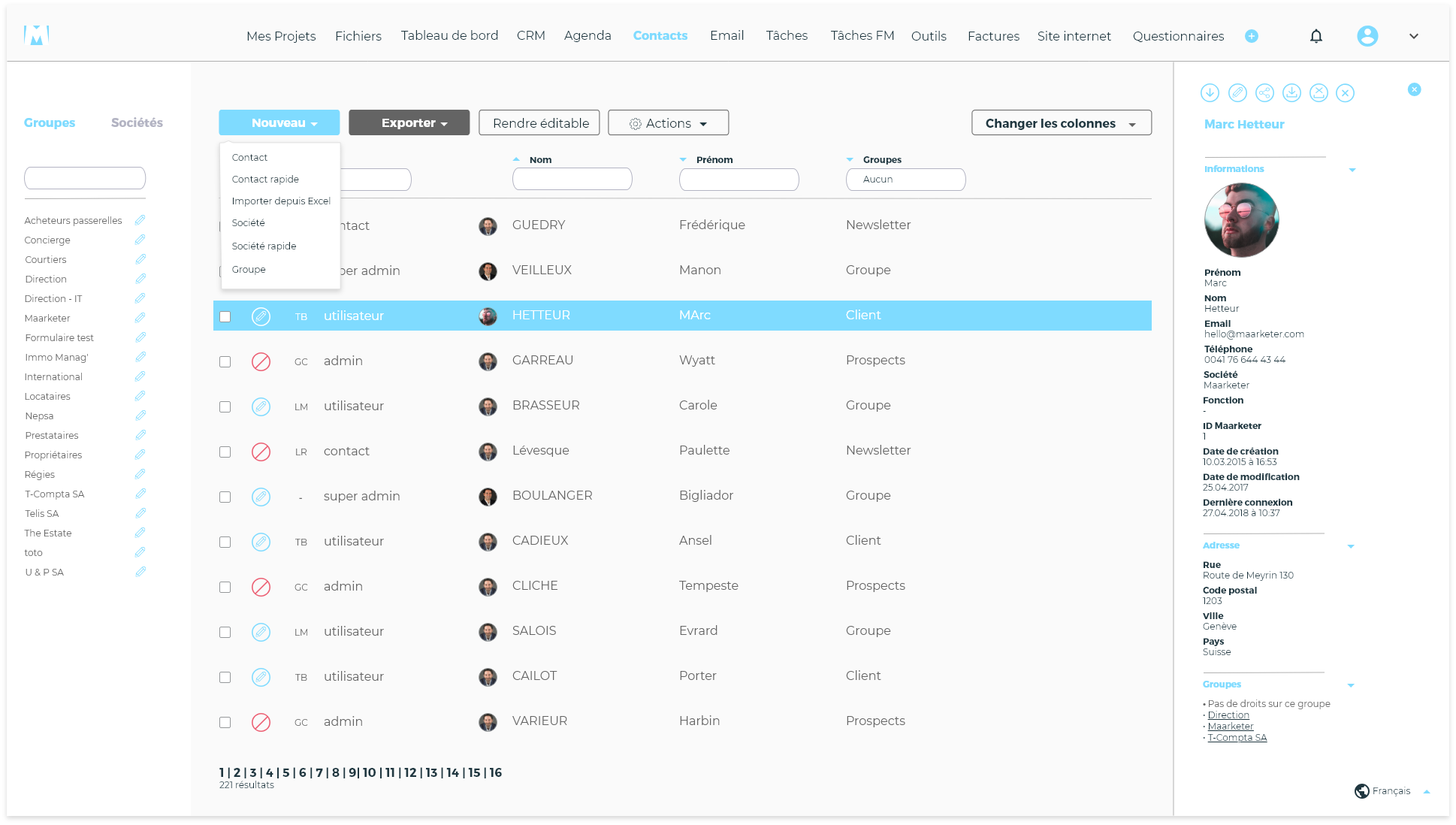Expand the Exporter button dropdown

pyautogui.click(x=410, y=123)
